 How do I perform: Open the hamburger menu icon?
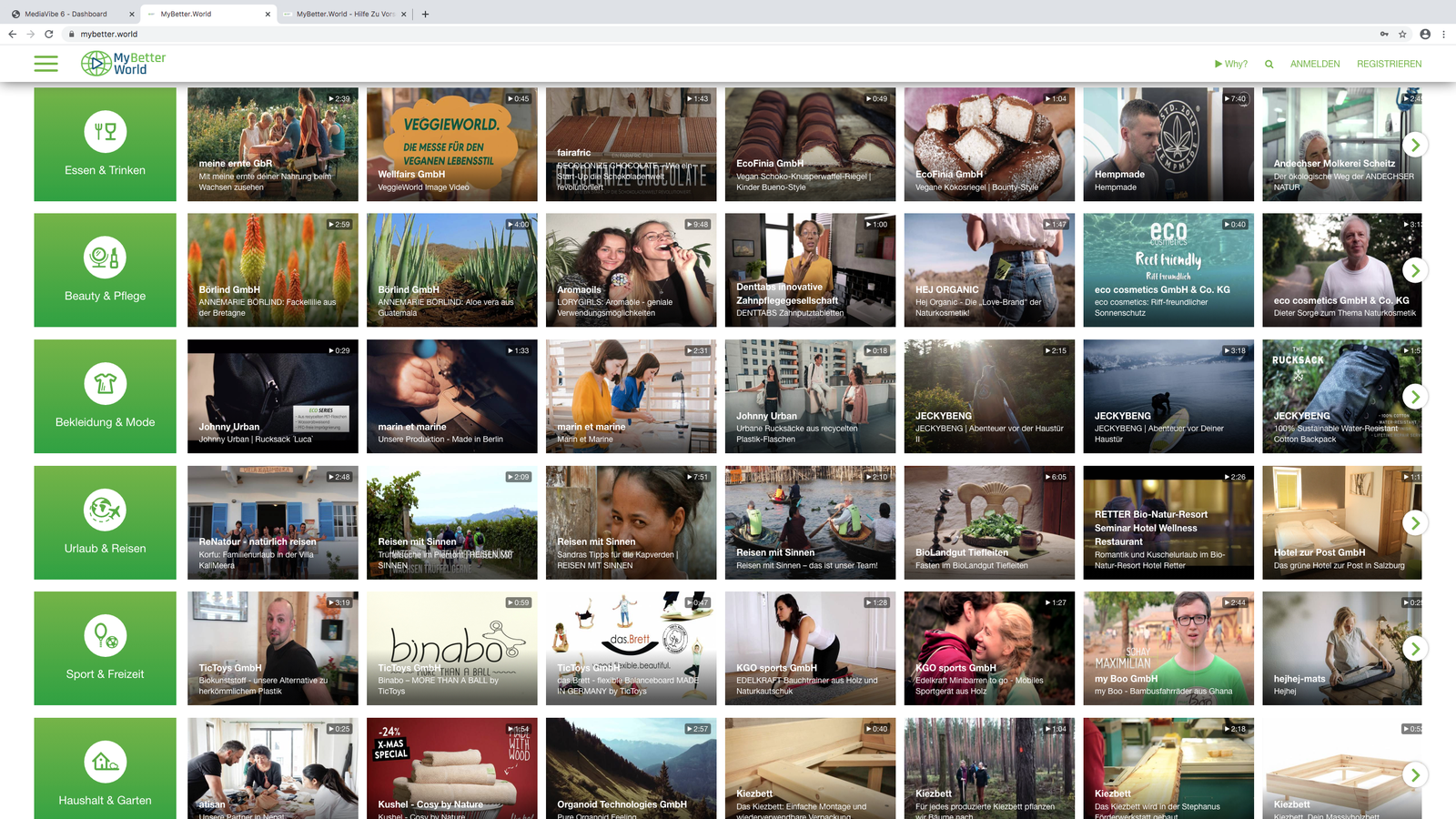tap(45, 64)
